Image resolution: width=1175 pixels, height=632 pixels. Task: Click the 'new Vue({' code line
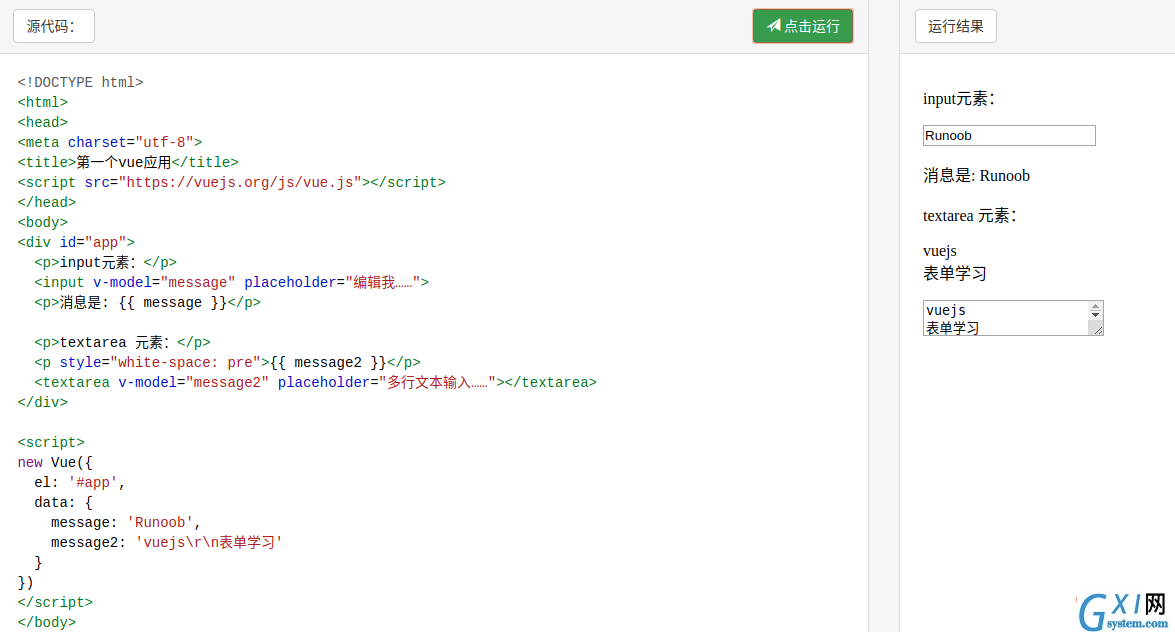55,463
